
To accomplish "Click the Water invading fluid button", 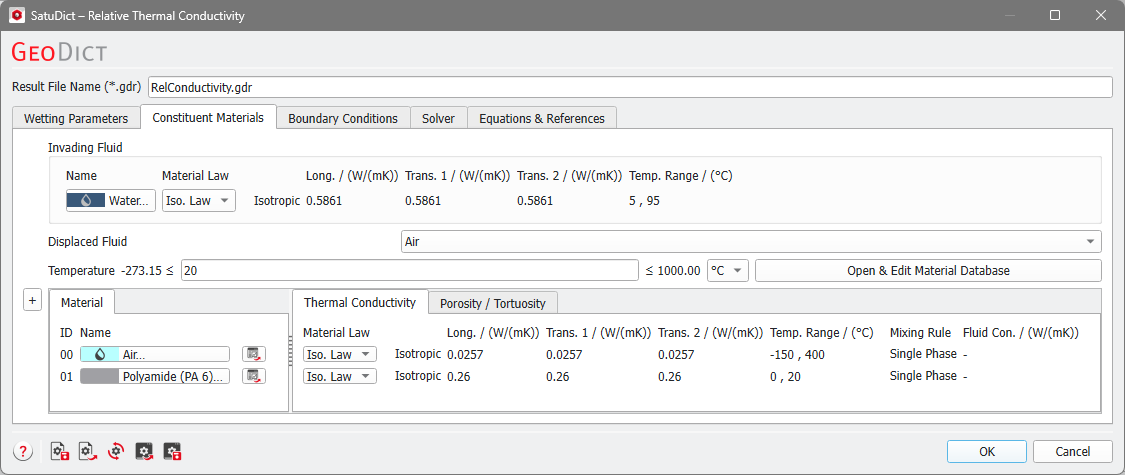I will [x=110, y=201].
